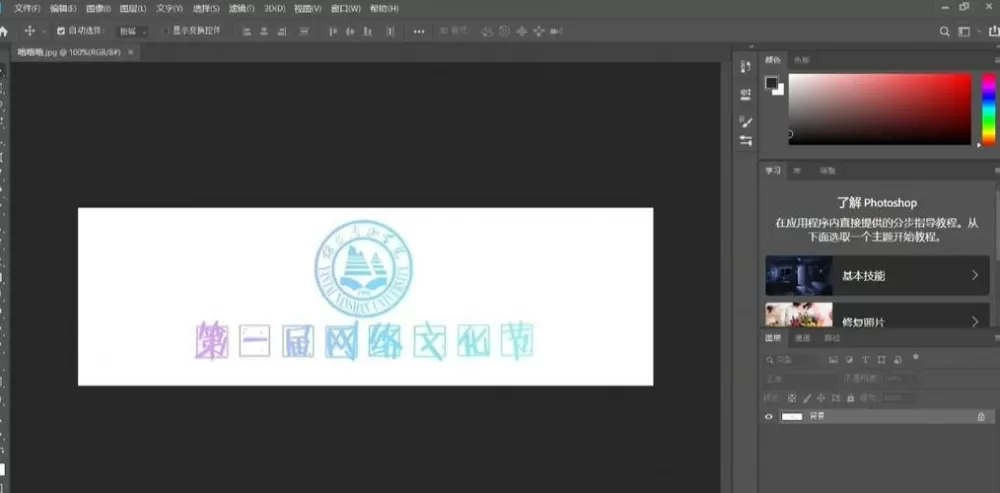The width and height of the screenshot is (1000, 493).
Task: Click the rainbow hue slider strip
Action: pyautogui.click(x=988, y=109)
